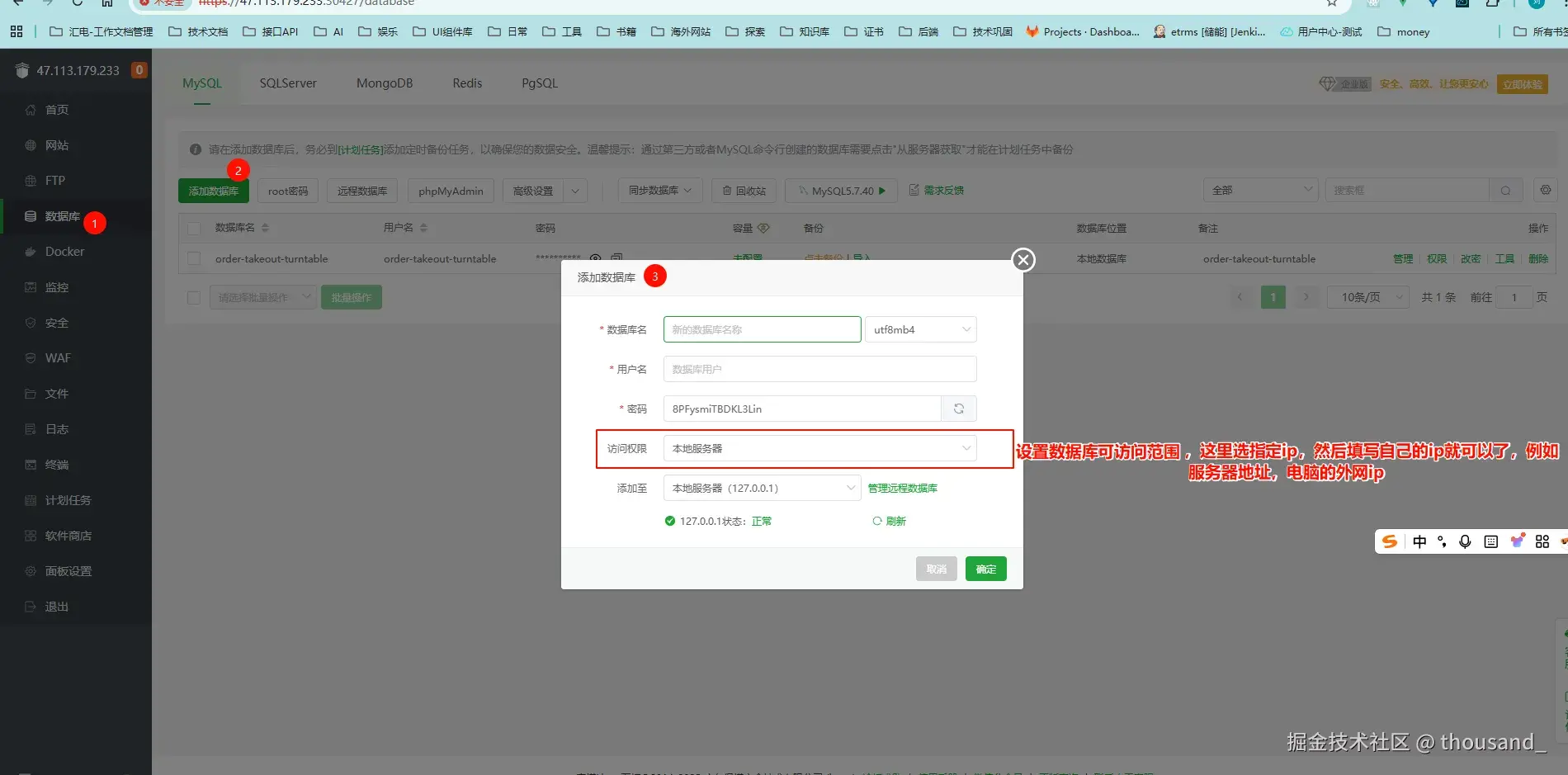Screen dimensions: 1568x775
Task: Open 计划任务 scheduled tasks icon in sidebar
Action: (x=31, y=500)
